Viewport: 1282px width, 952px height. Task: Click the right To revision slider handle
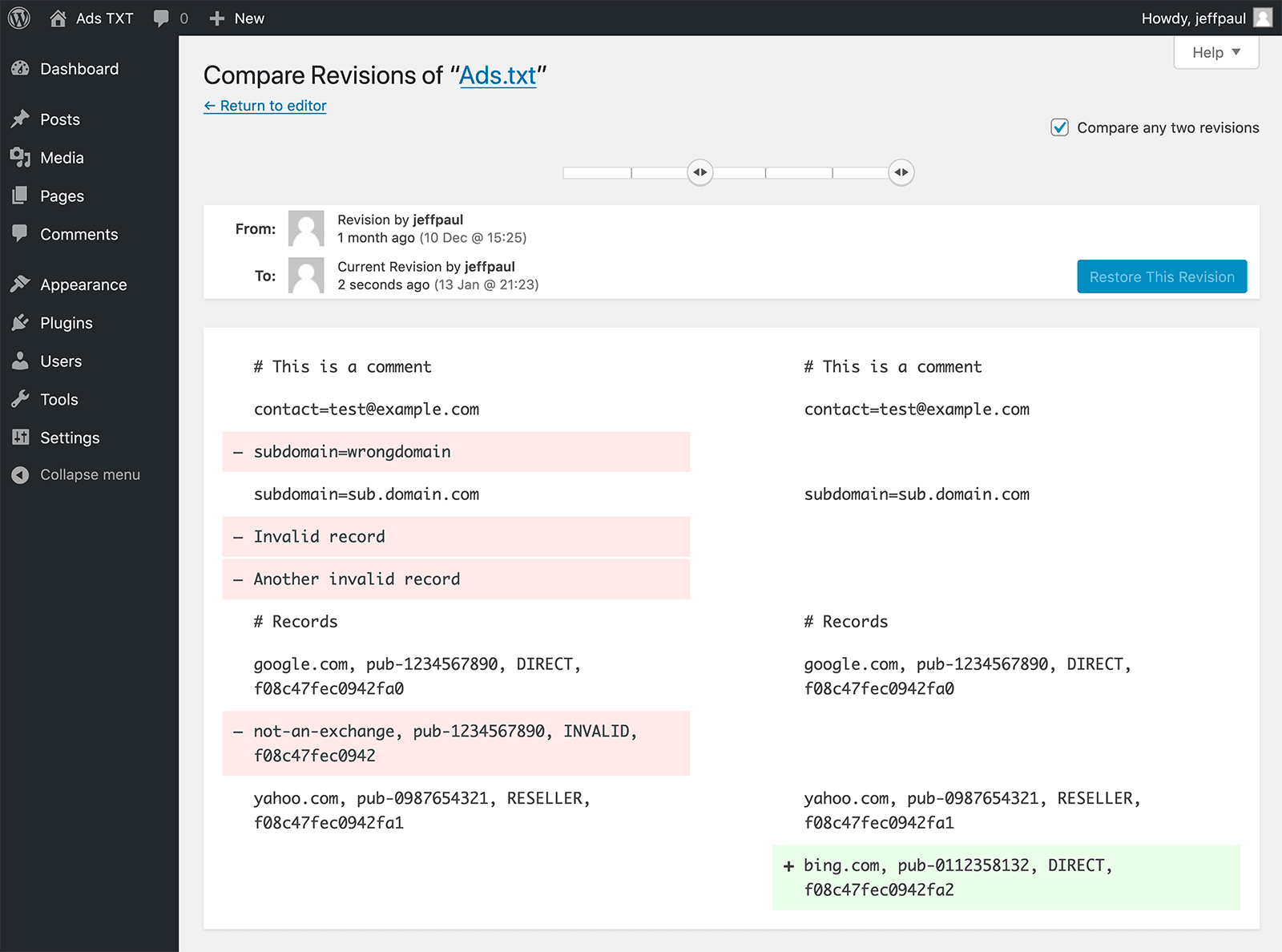tap(901, 172)
